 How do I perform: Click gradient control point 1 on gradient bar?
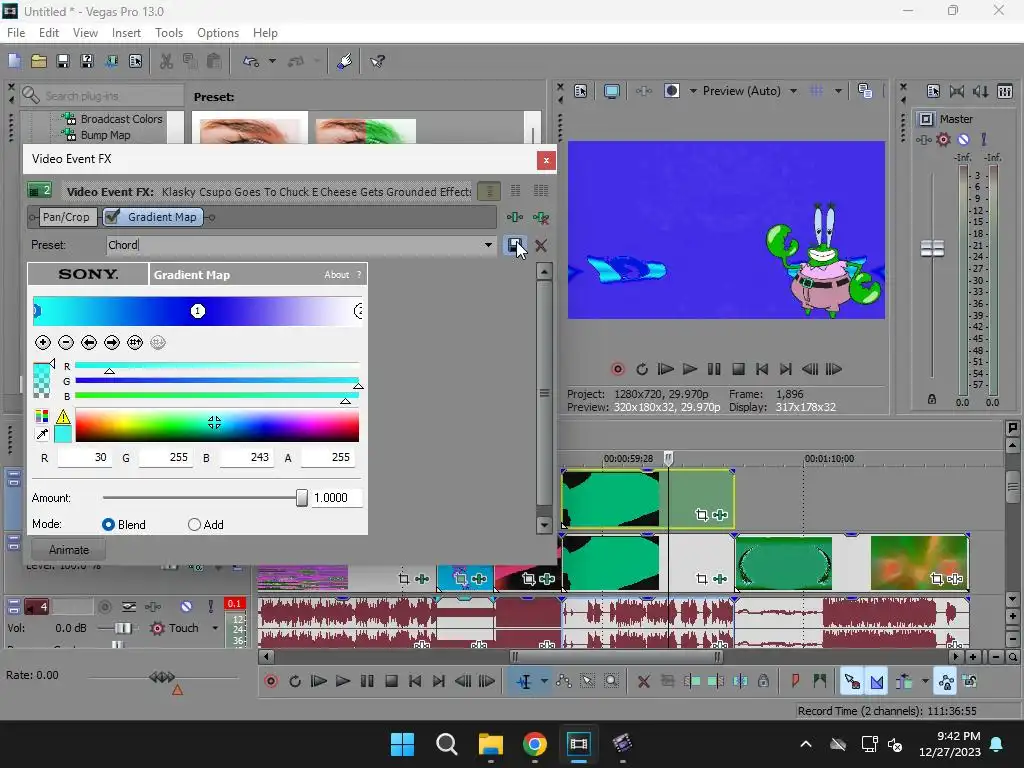(x=197, y=311)
